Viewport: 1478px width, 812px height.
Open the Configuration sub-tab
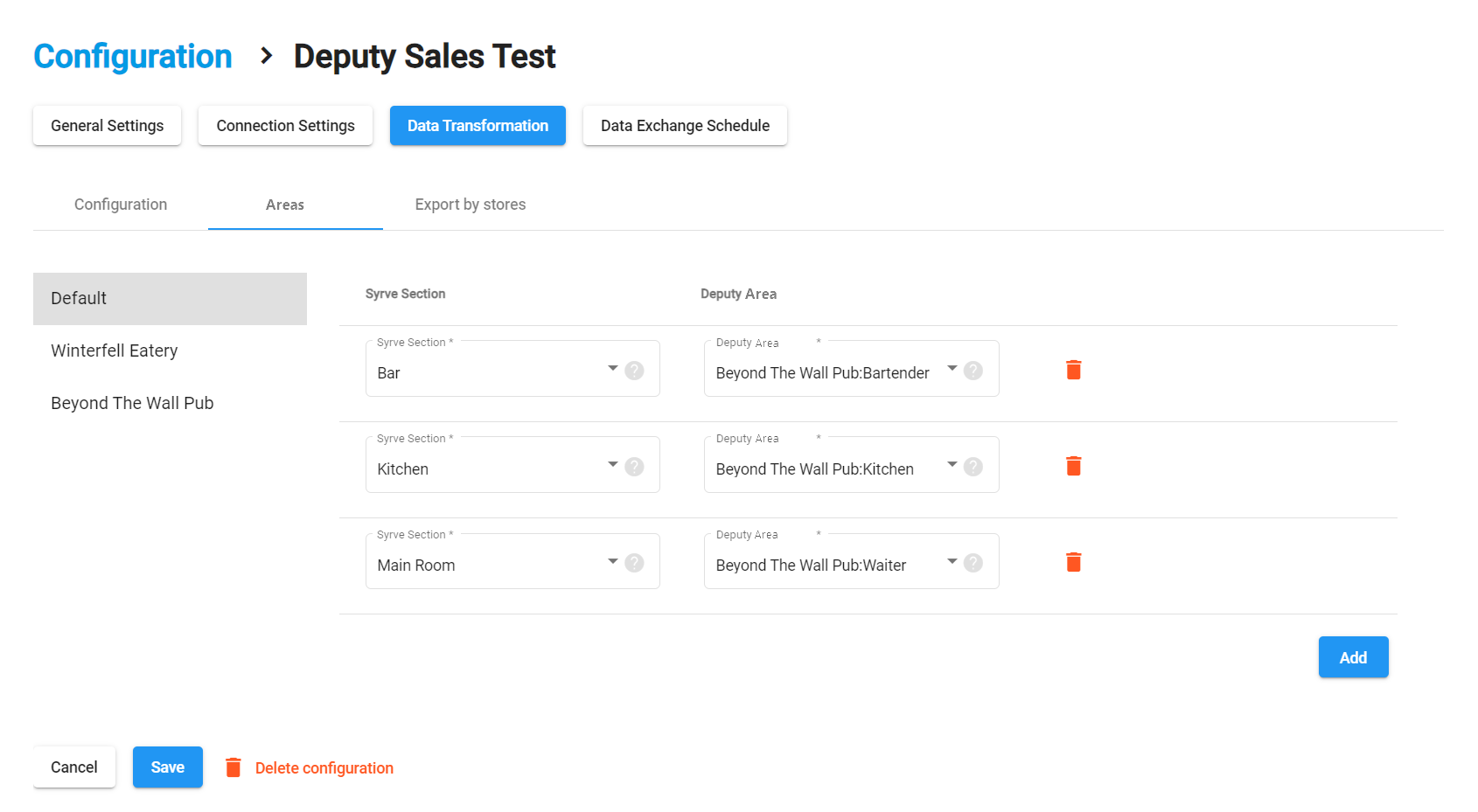point(121,205)
